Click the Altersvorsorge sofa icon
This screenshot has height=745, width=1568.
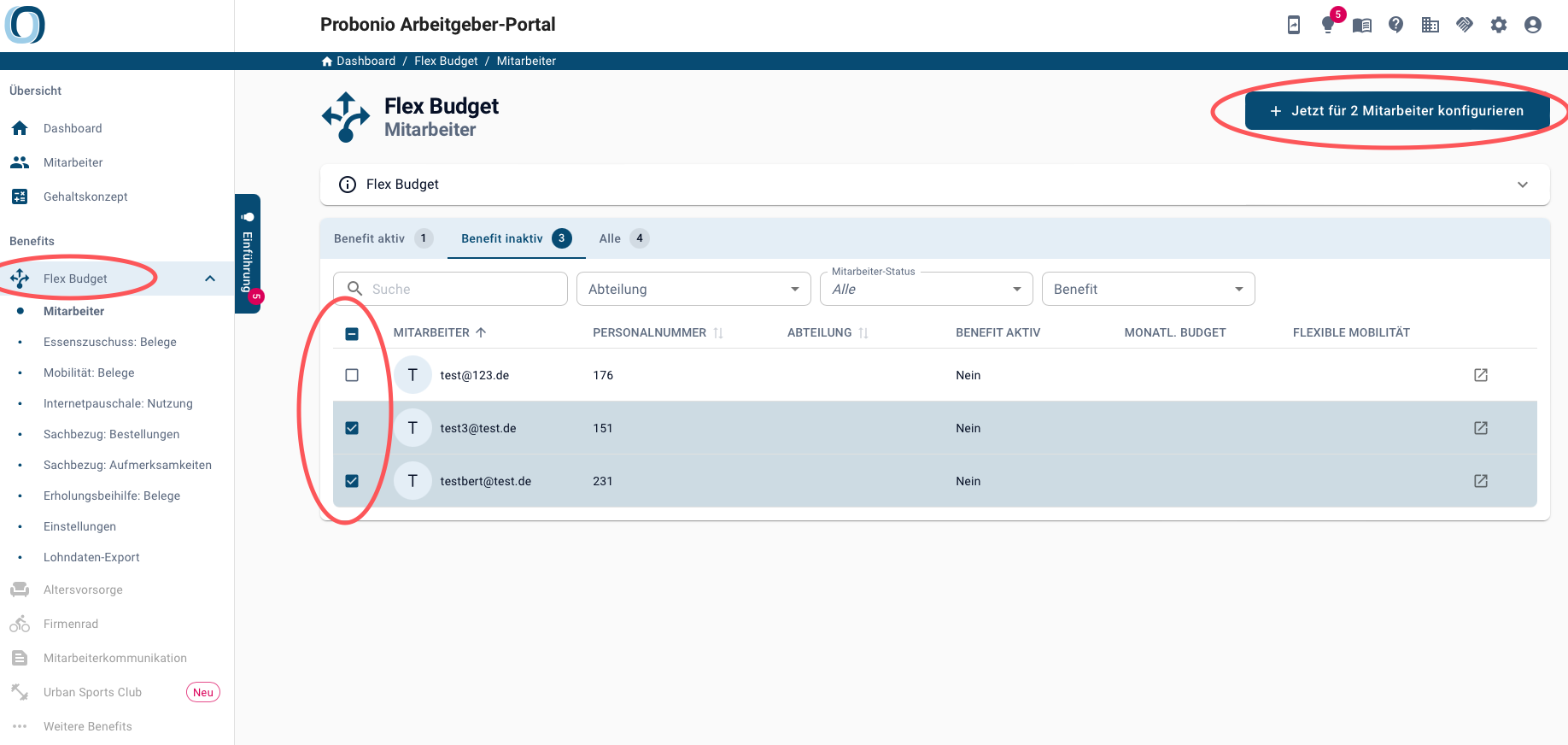pos(20,590)
